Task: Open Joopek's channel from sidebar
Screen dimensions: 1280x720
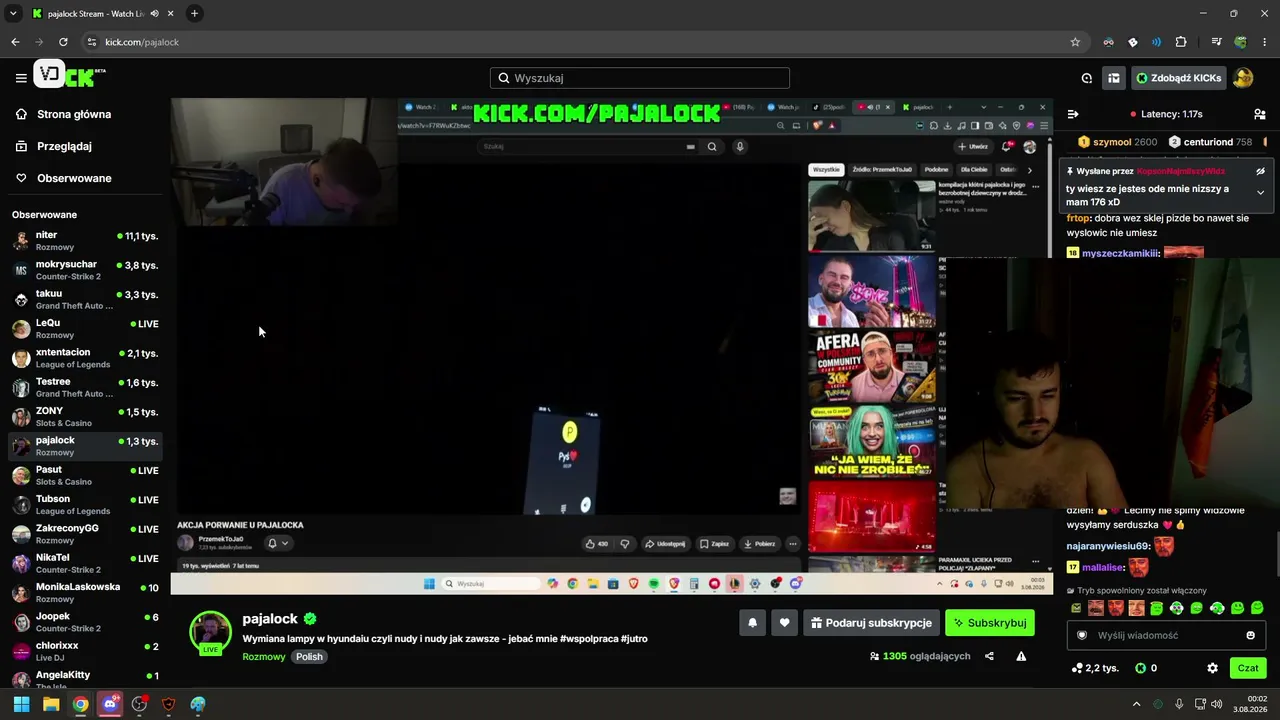Action: (85, 622)
